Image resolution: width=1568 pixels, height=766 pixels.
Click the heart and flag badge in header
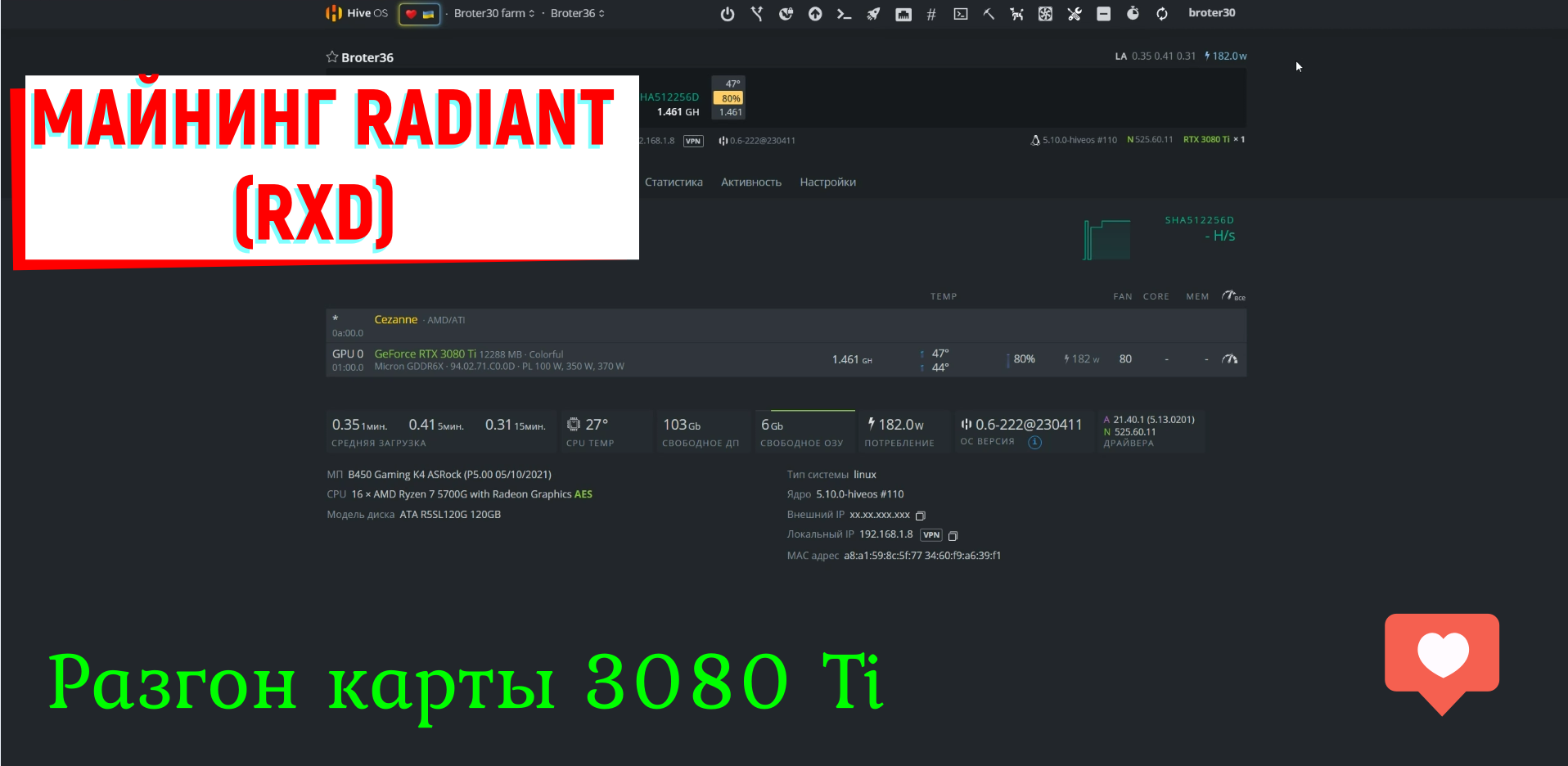pyautogui.click(x=419, y=14)
